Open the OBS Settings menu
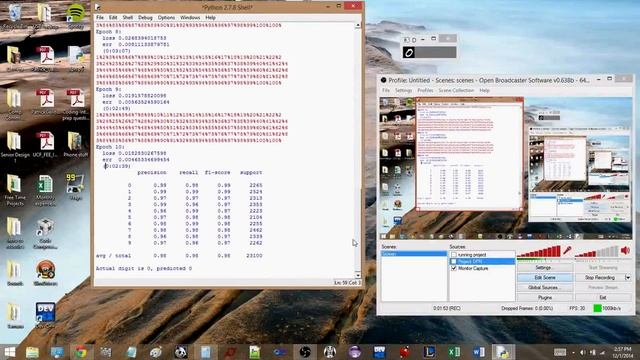The image size is (640, 360). click(x=403, y=90)
